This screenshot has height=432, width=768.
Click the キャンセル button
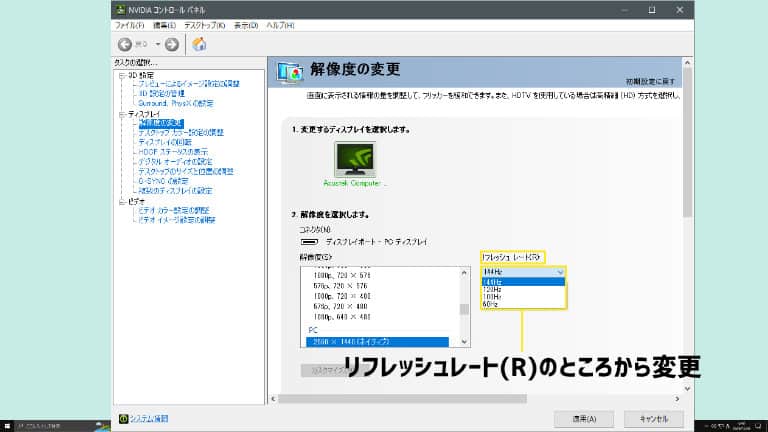pos(653,419)
